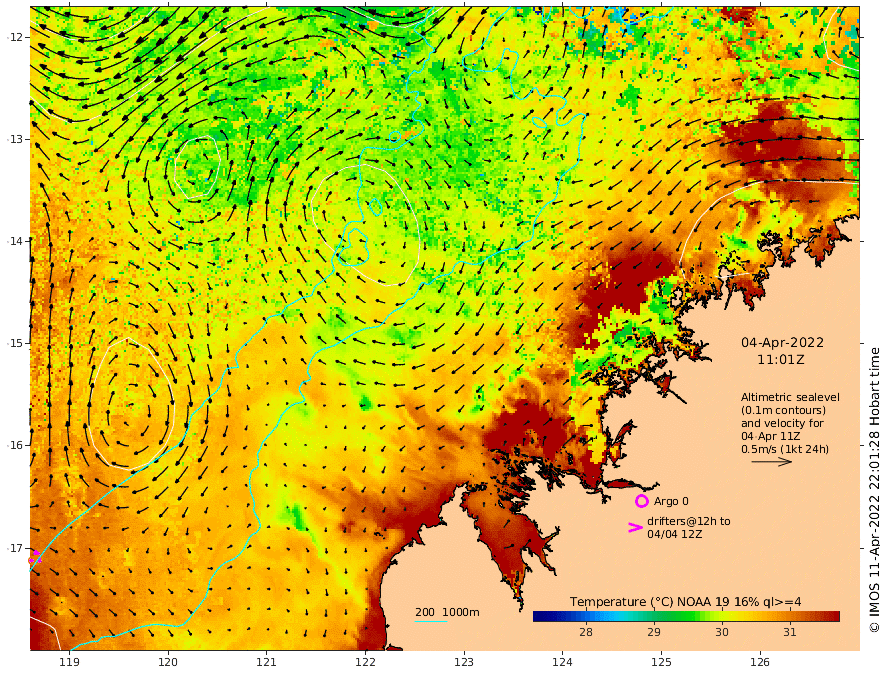Image resolution: width=880 pixels, height=680 pixels.
Task: Click latitude axis label -15
Action: [15, 343]
